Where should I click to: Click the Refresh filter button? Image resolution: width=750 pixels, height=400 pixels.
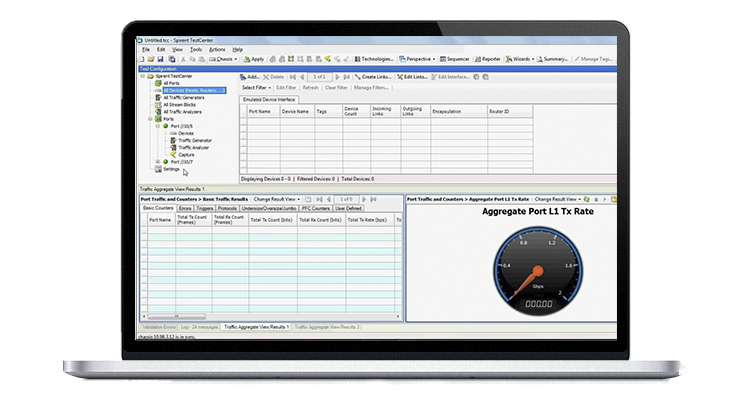click(x=310, y=88)
